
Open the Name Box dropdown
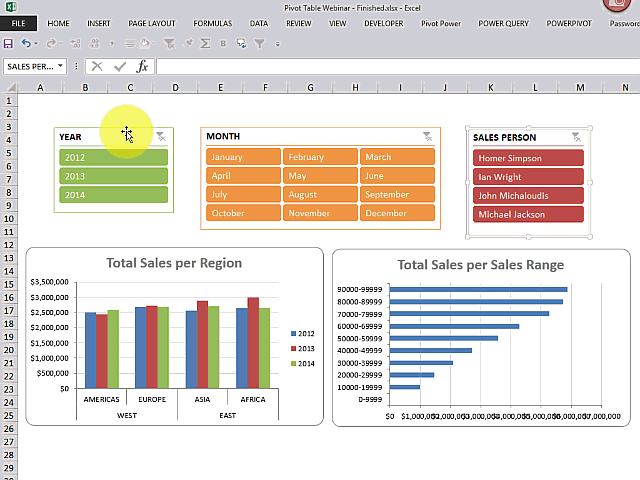tap(61, 66)
